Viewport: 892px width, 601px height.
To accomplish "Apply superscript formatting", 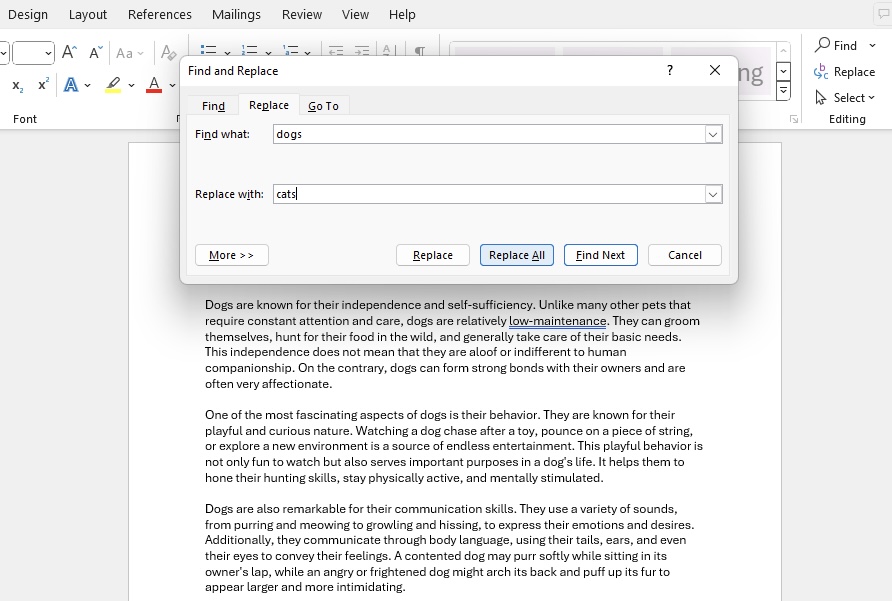I will [x=43, y=85].
